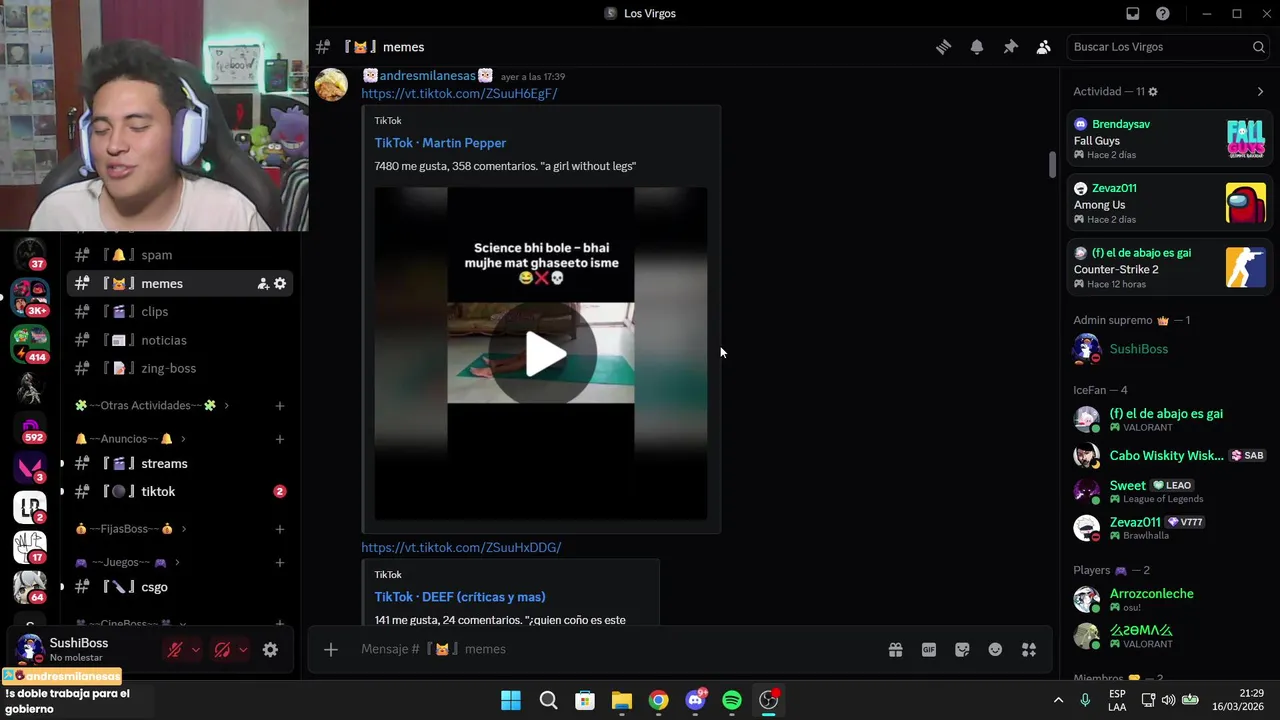
Task: Show pinned messages pin icon
Action: point(1010,47)
